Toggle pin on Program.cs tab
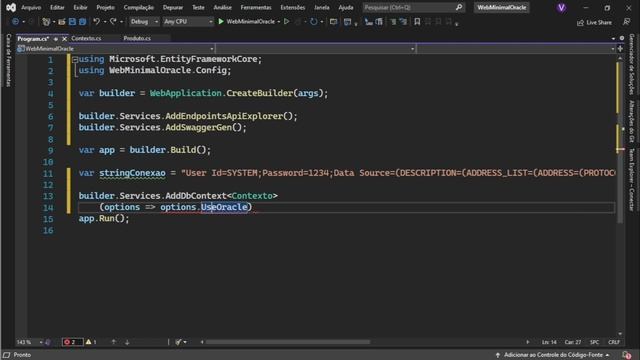Viewport: 640px width, 360px height. (x=56, y=39)
